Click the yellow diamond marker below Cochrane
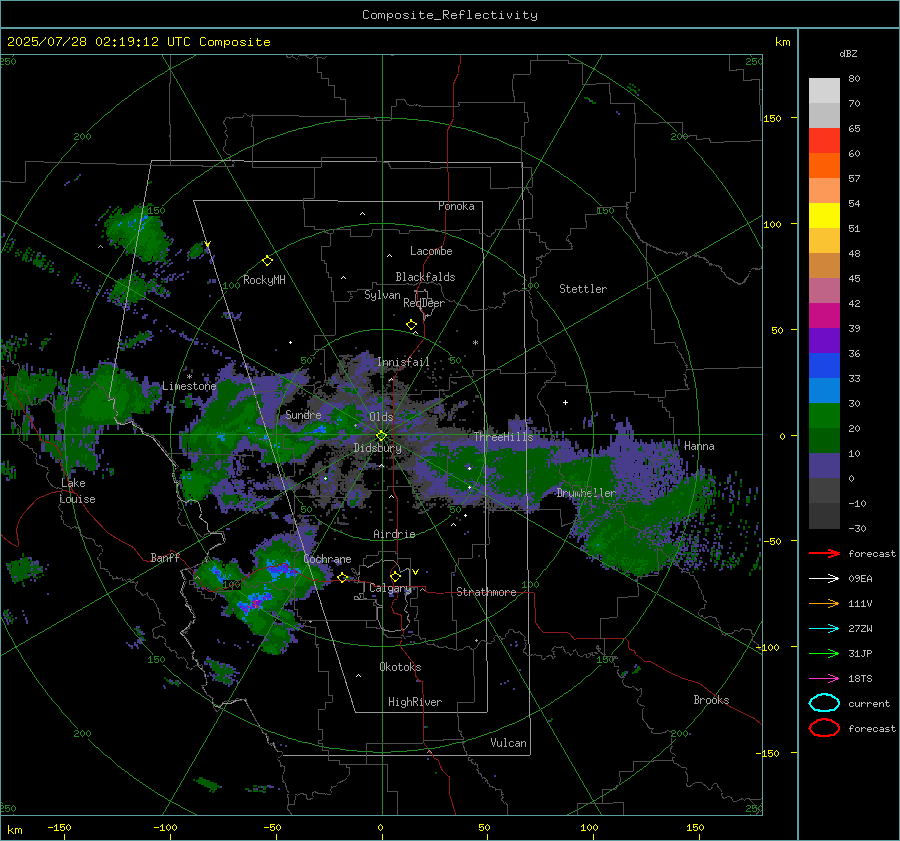Image resolution: width=900 pixels, height=841 pixels. point(342,577)
